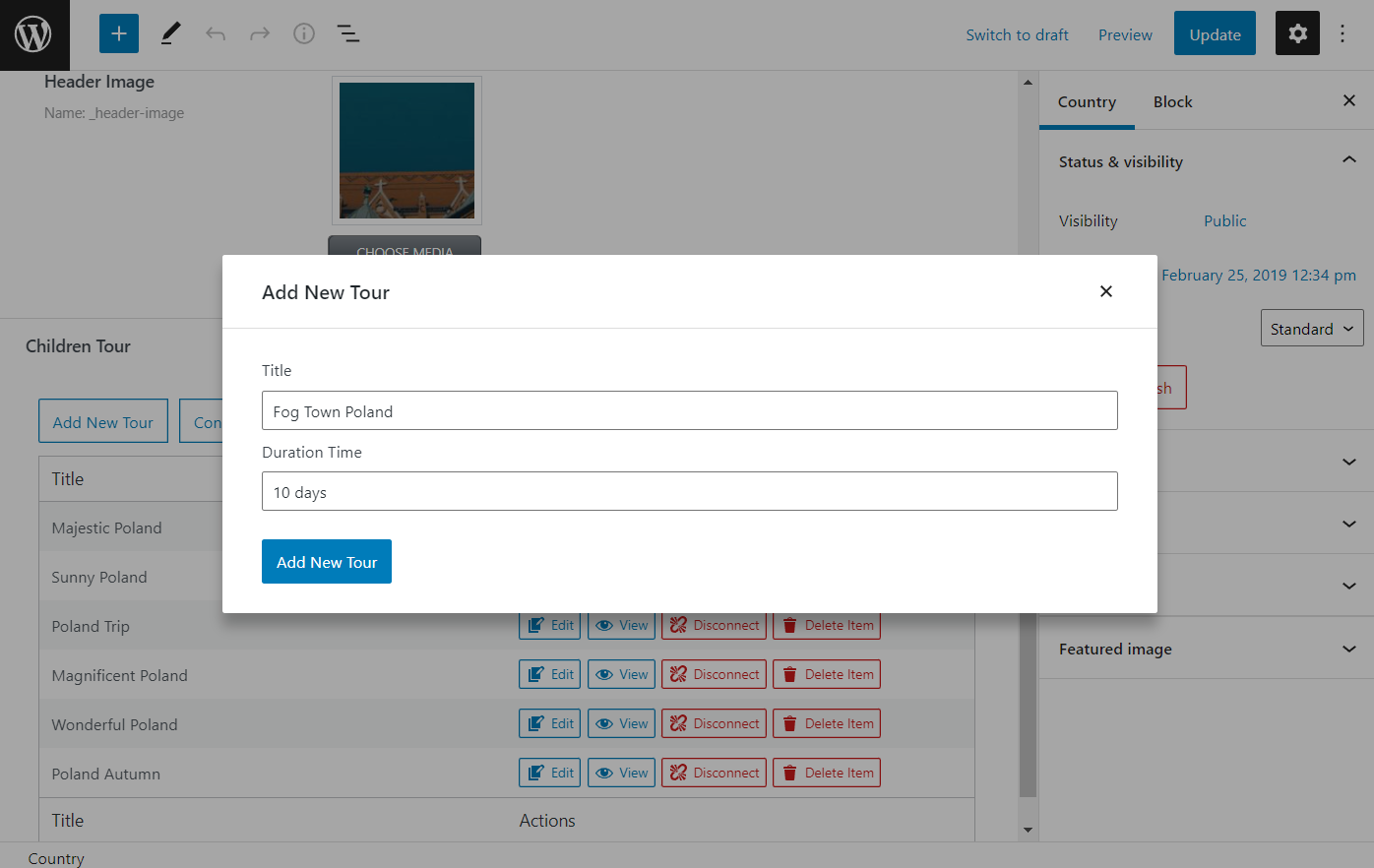
Task: Click the Country breadcrumb at bottom
Action: tap(56, 858)
